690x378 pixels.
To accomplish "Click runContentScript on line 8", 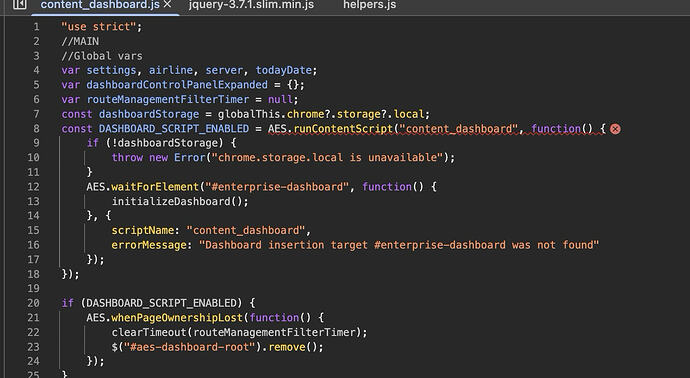I will 343,129.
